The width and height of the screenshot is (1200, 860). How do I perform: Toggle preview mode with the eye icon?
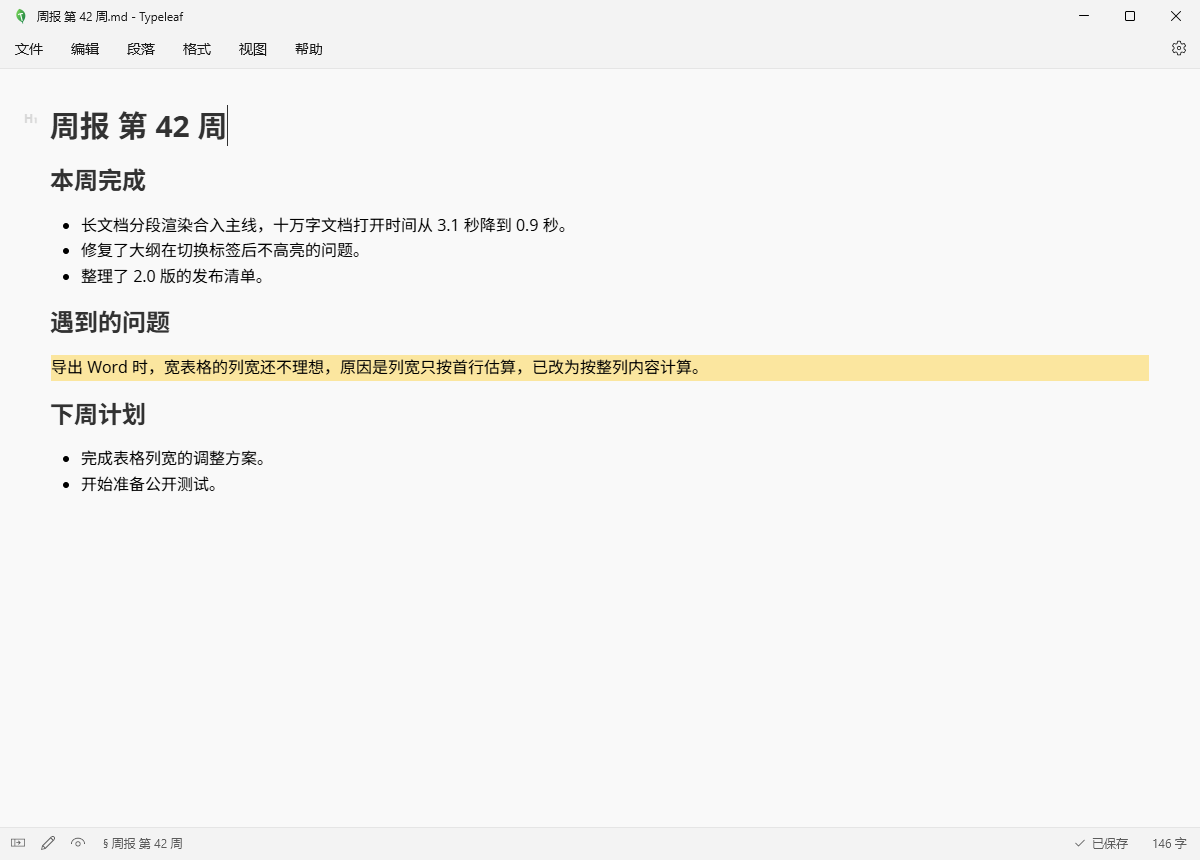tap(78, 843)
